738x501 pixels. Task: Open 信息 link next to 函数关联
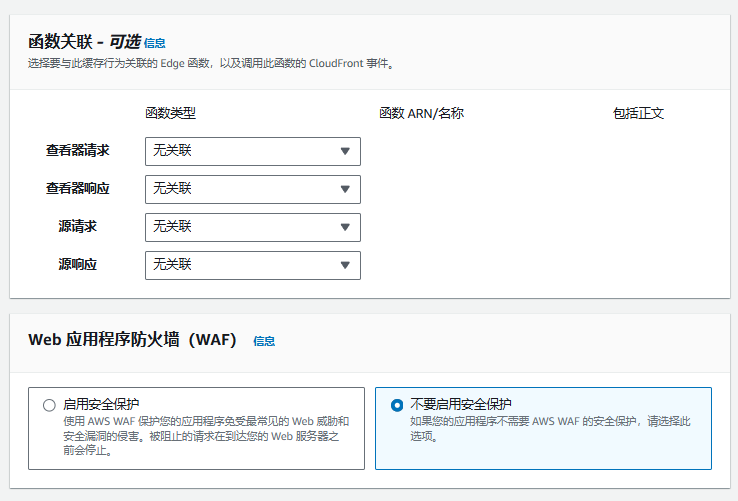[x=154, y=43]
